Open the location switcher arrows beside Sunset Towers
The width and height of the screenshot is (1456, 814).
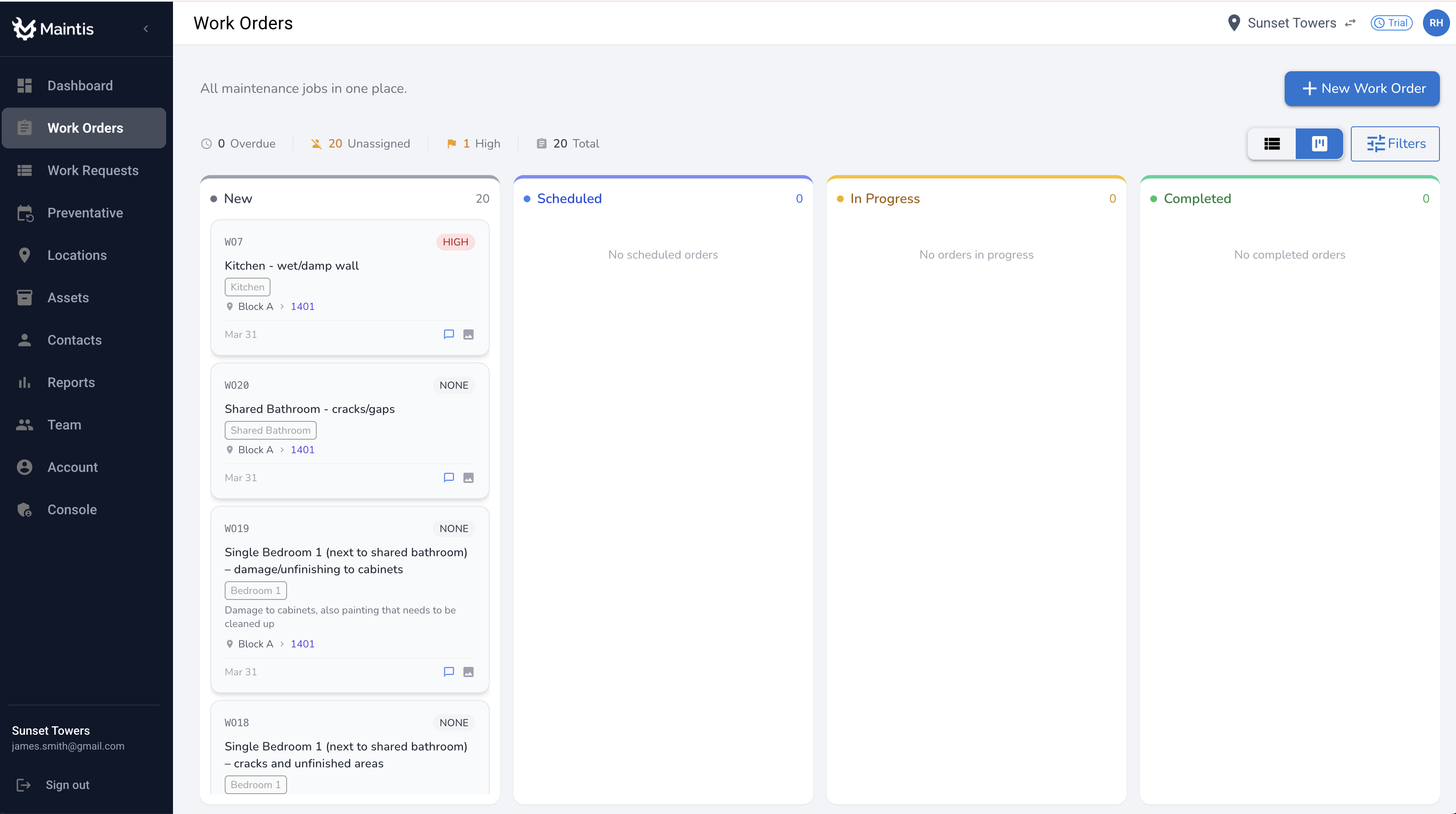(1351, 23)
